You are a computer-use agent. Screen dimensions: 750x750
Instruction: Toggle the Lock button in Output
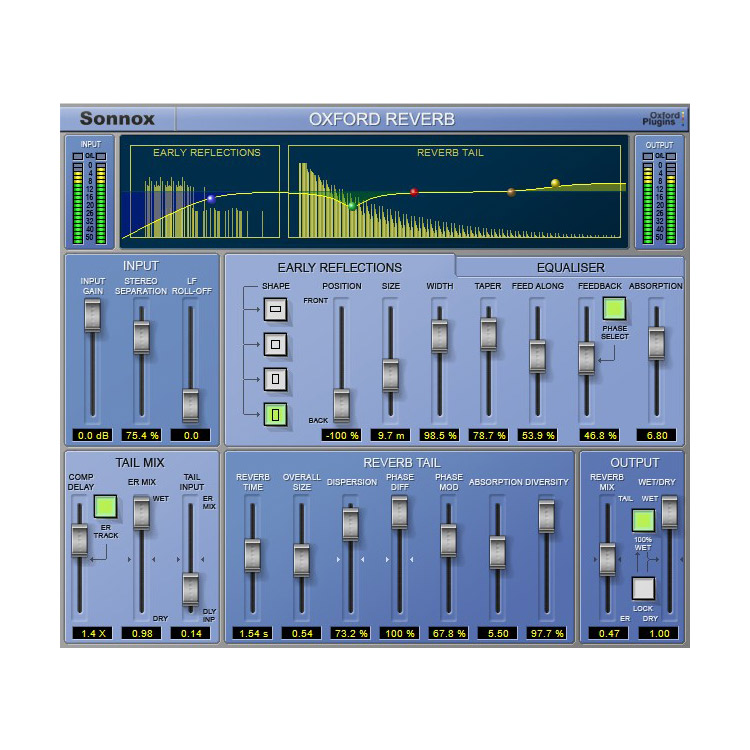(x=643, y=588)
